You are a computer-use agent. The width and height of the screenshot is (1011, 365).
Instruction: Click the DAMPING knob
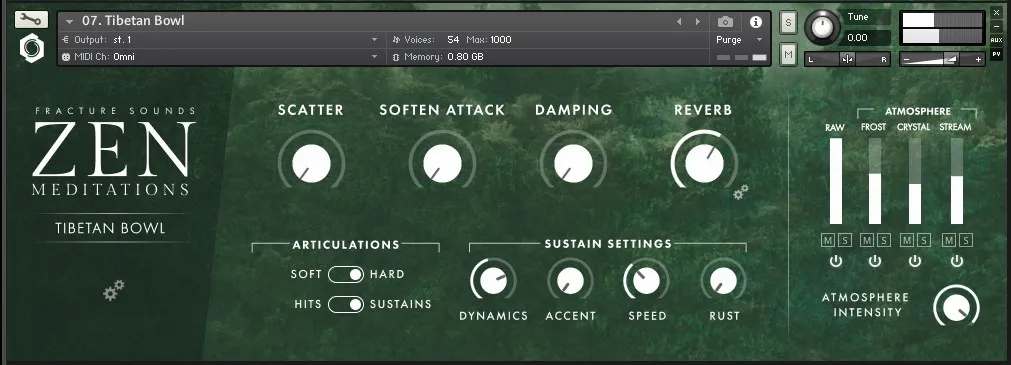pyautogui.click(x=573, y=163)
